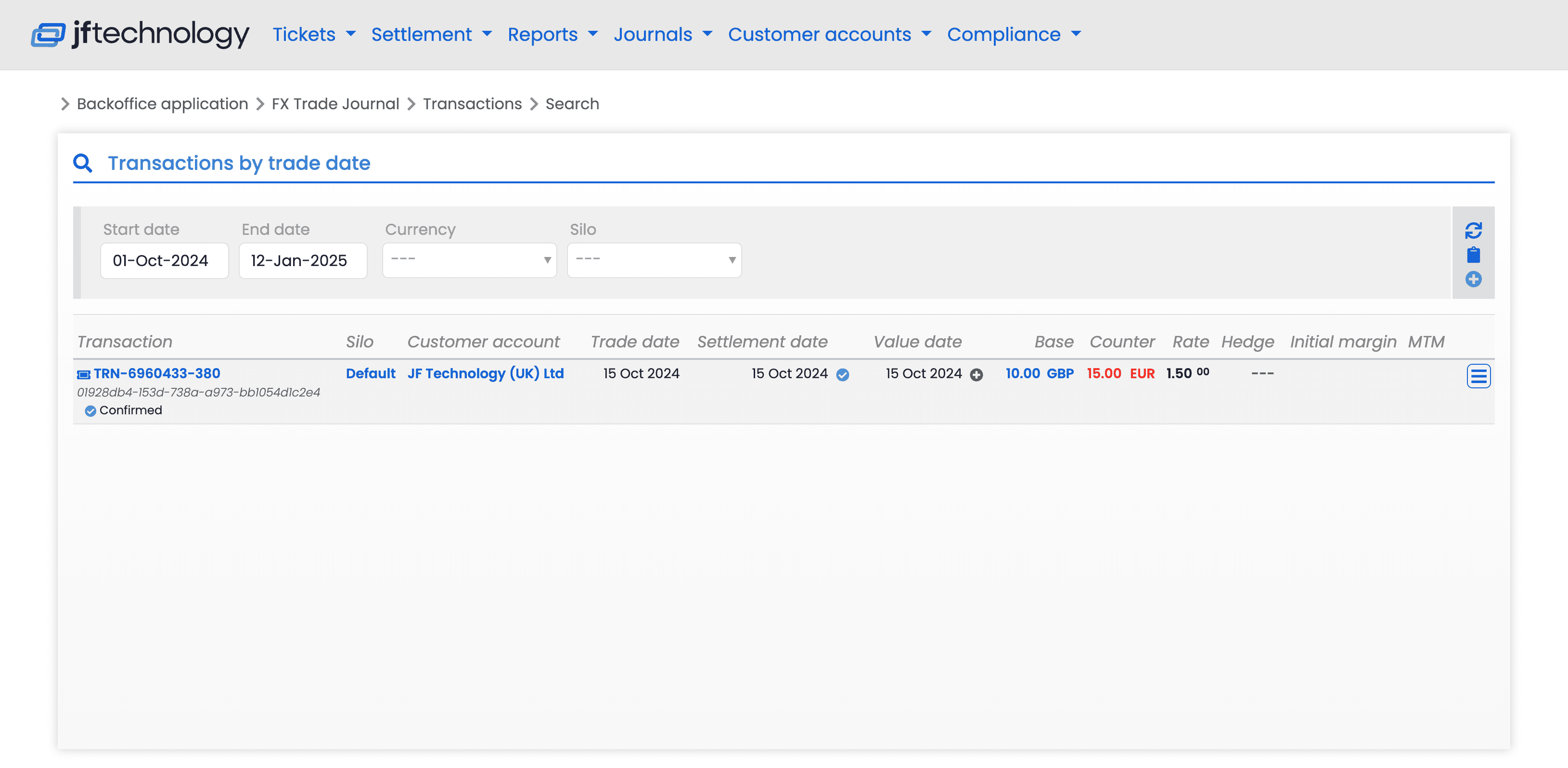Click the Search breadcrumb
Viewport: 1568px width, 768px height.
[x=572, y=104]
